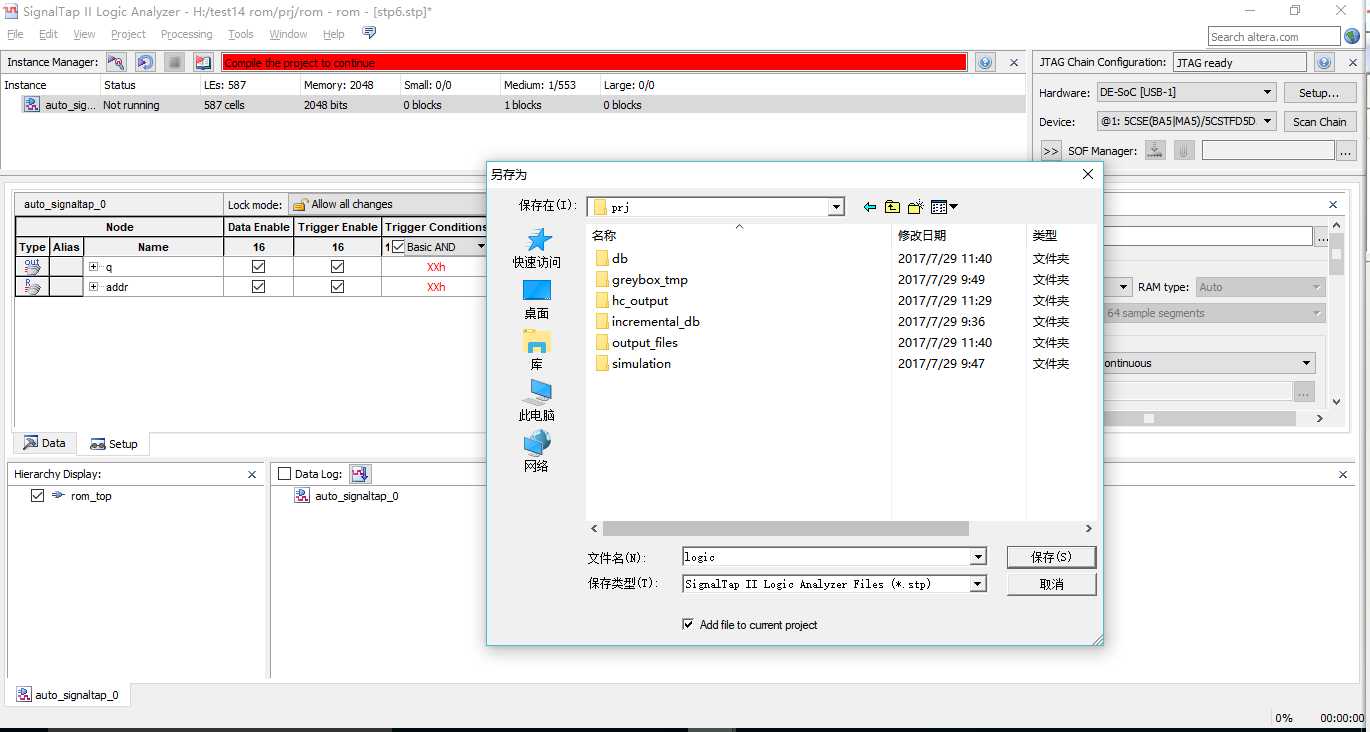Open Instance Manager help icon
This screenshot has height=732, width=1370.
[x=985, y=62]
